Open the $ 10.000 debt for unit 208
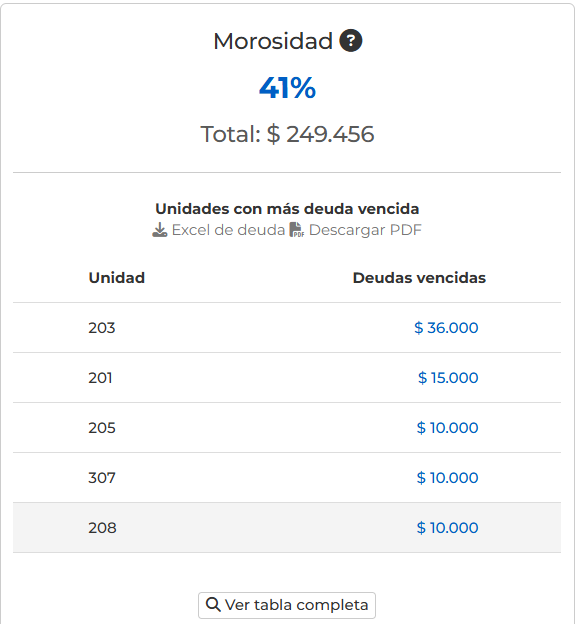The image size is (577, 624). pos(447,528)
